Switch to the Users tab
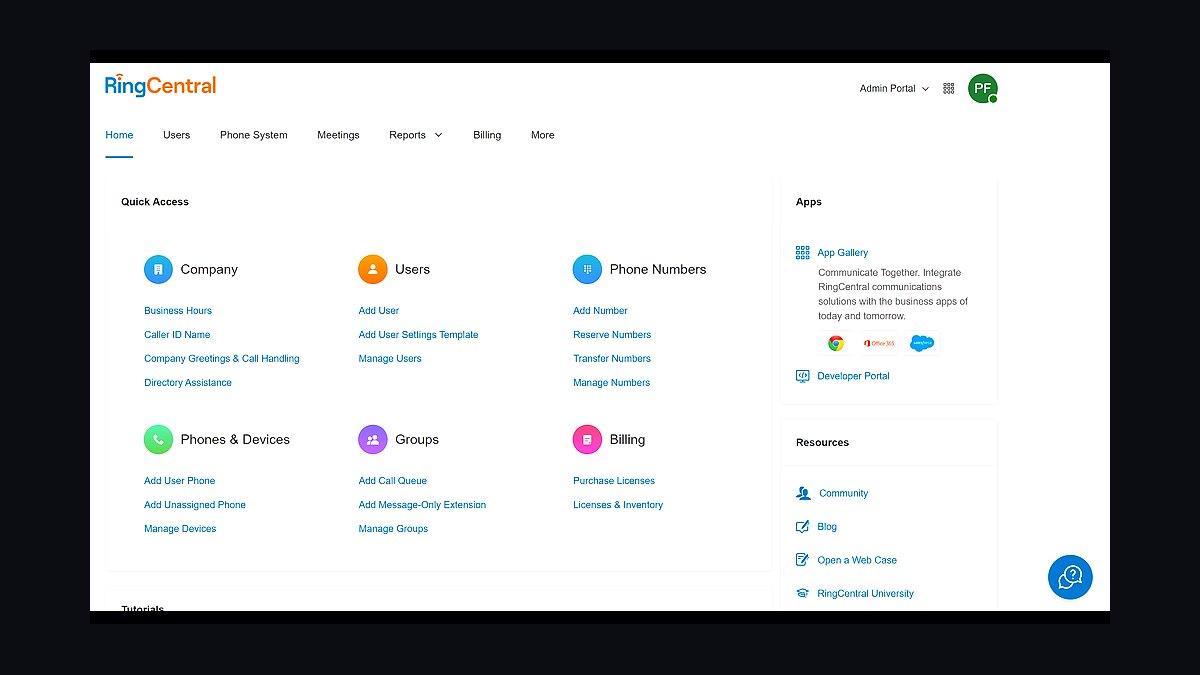Viewport: 1200px width, 675px height. tap(176, 135)
